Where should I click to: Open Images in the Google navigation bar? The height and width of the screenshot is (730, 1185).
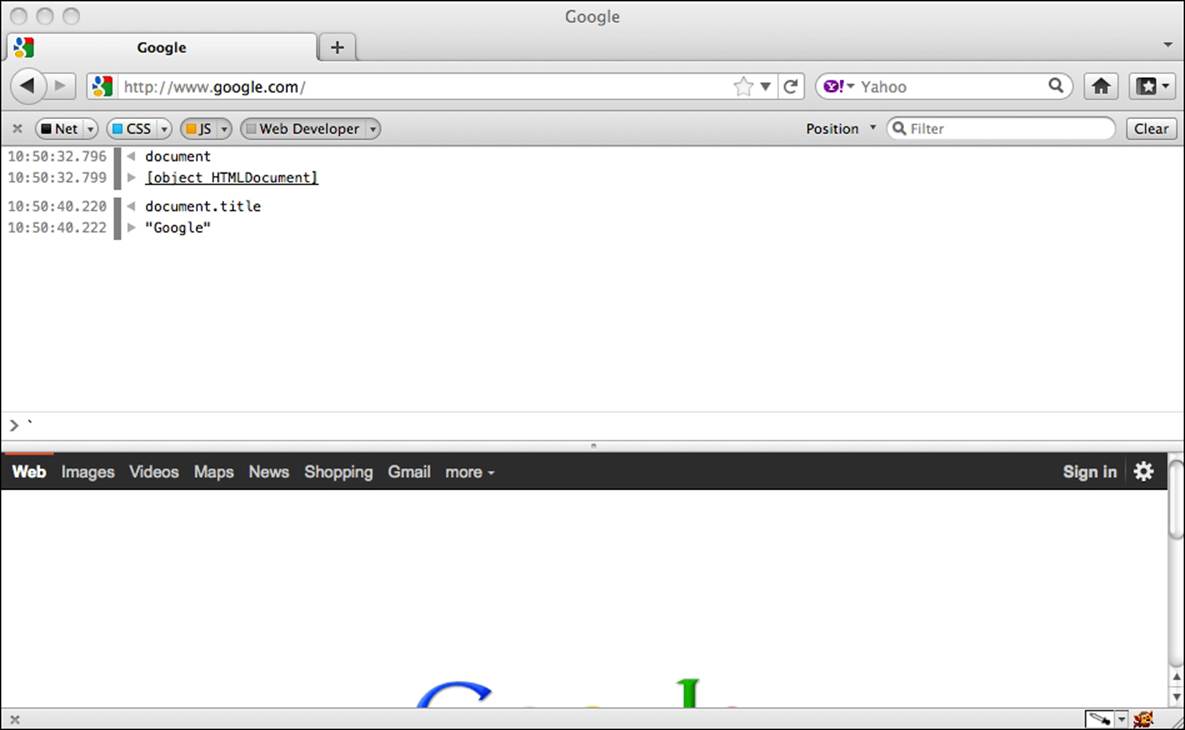(x=88, y=472)
